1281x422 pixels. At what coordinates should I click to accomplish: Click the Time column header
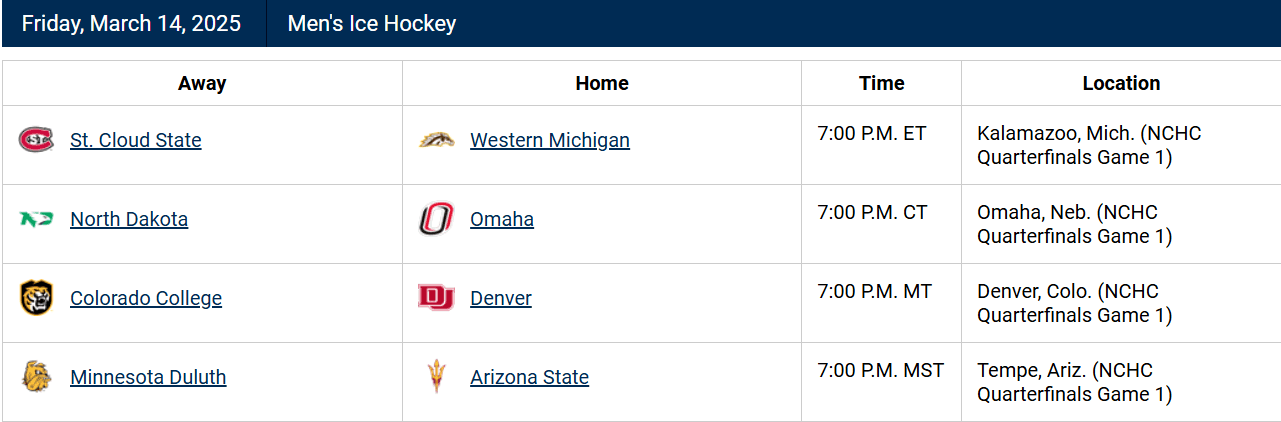point(881,83)
